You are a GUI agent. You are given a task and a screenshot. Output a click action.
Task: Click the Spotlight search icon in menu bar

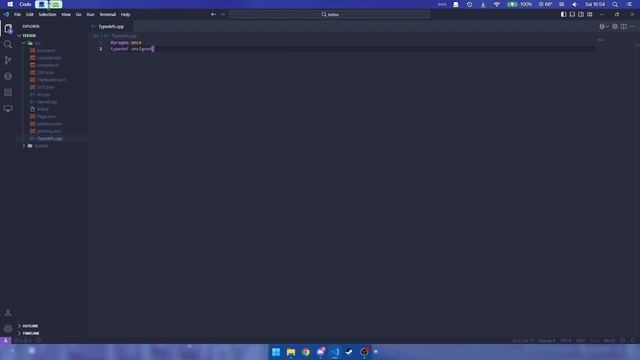615,4
